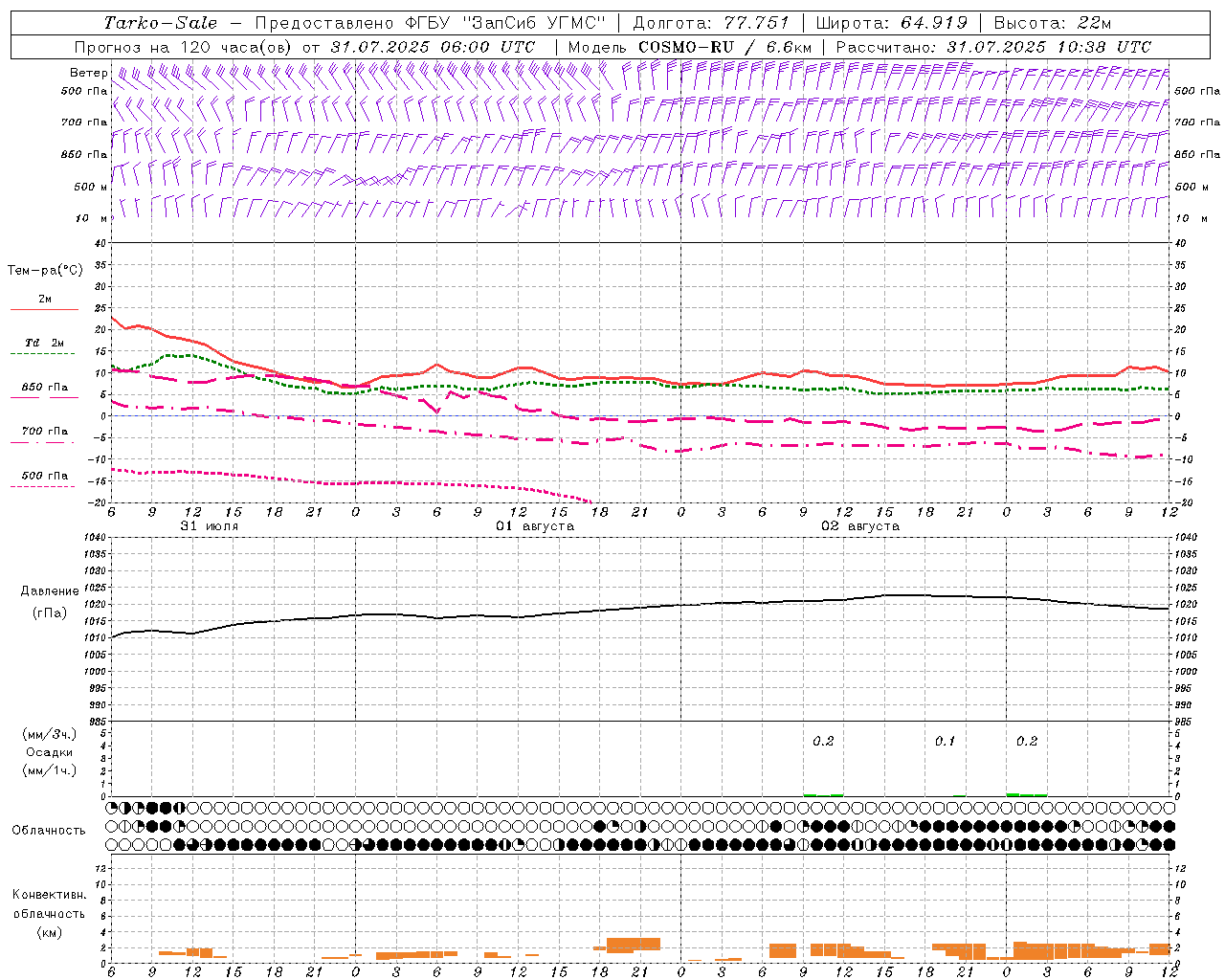Click the 700 гПа temperature legend entry
Viewport: 1225px width, 980px height.
click(44, 432)
